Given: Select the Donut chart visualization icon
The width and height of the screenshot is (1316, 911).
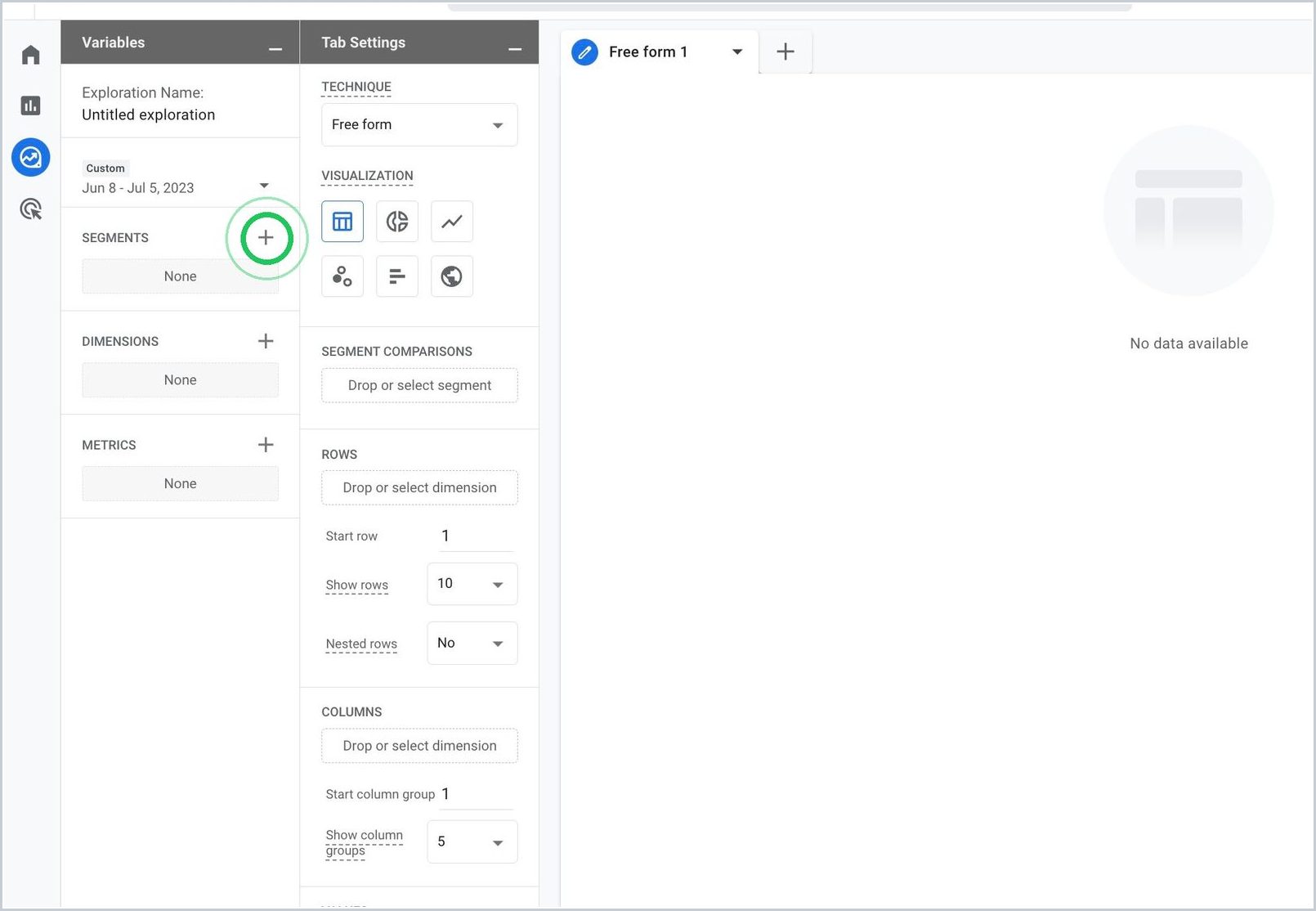Looking at the screenshot, I should point(397,222).
